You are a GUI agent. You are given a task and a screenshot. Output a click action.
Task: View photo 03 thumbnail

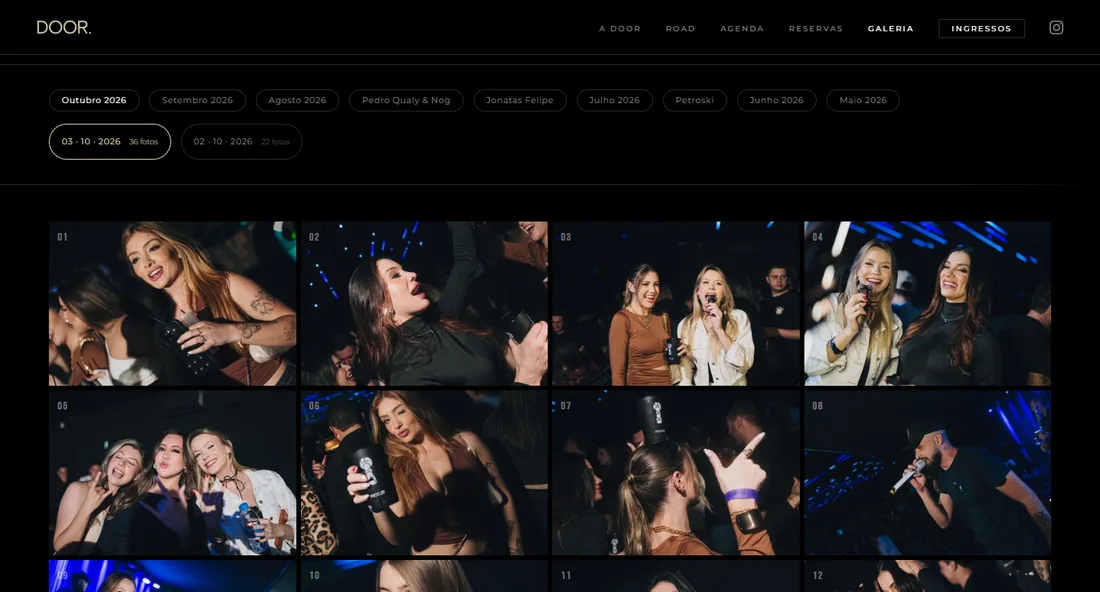click(x=676, y=304)
